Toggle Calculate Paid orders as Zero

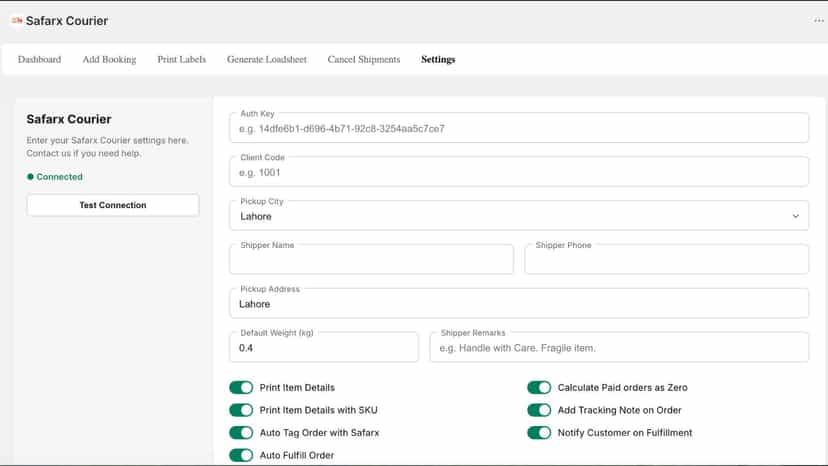pyautogui.click(x=539, y=387)
